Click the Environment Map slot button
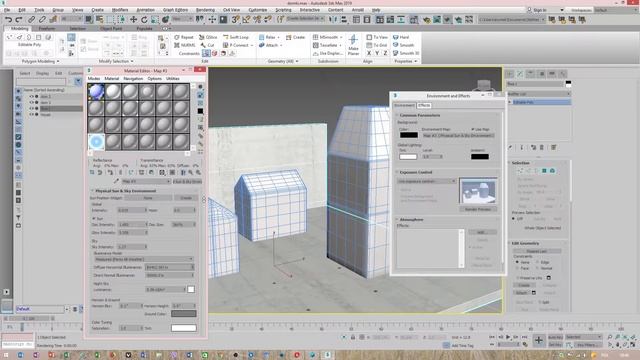 point(458,136)
